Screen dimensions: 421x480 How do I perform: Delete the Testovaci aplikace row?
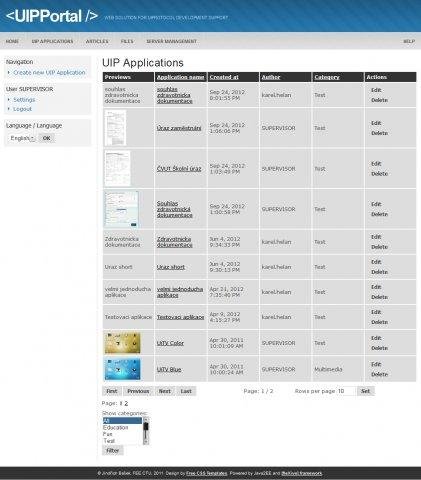(379, 322)
